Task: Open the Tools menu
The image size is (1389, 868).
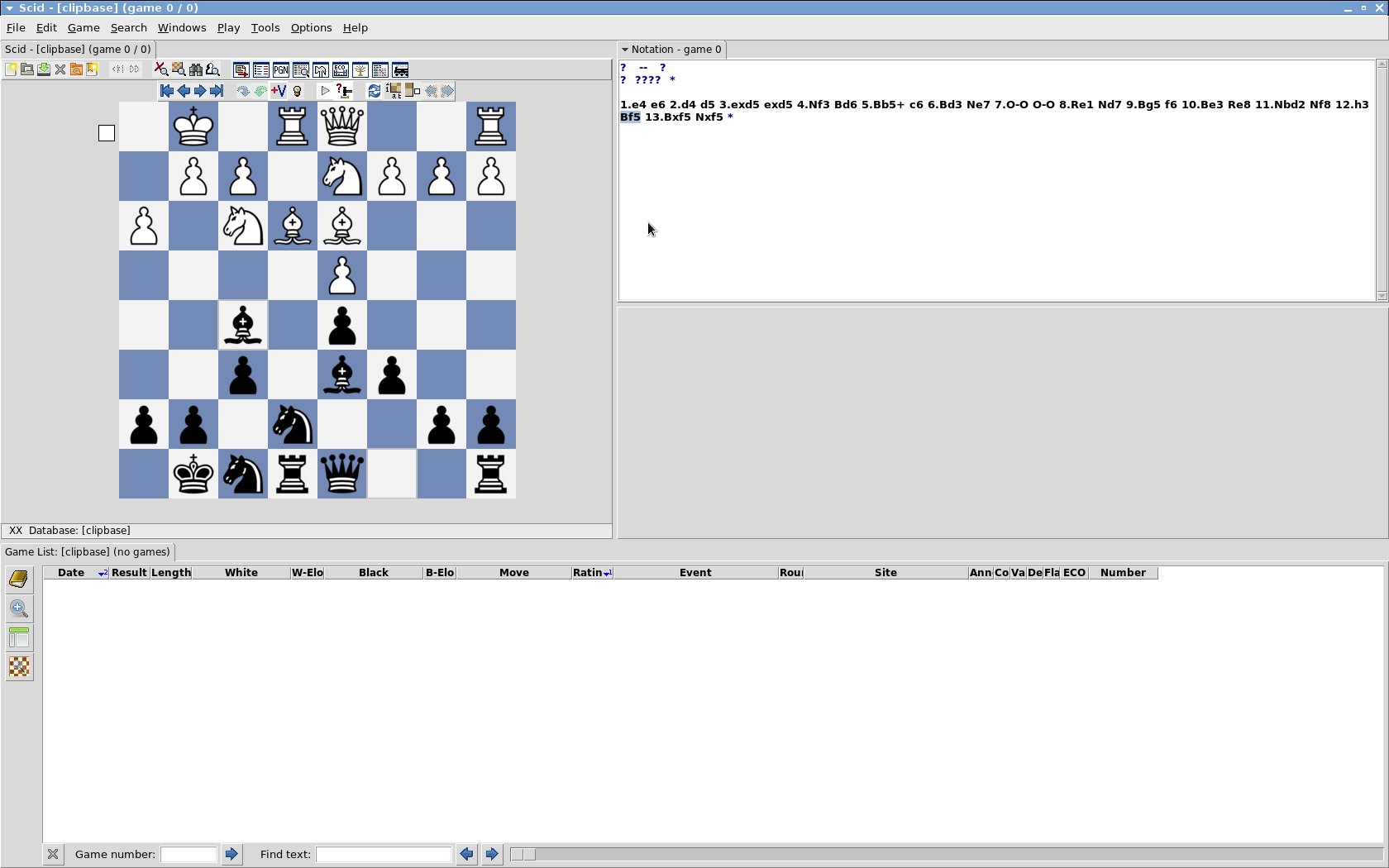Action: point(265,27)
